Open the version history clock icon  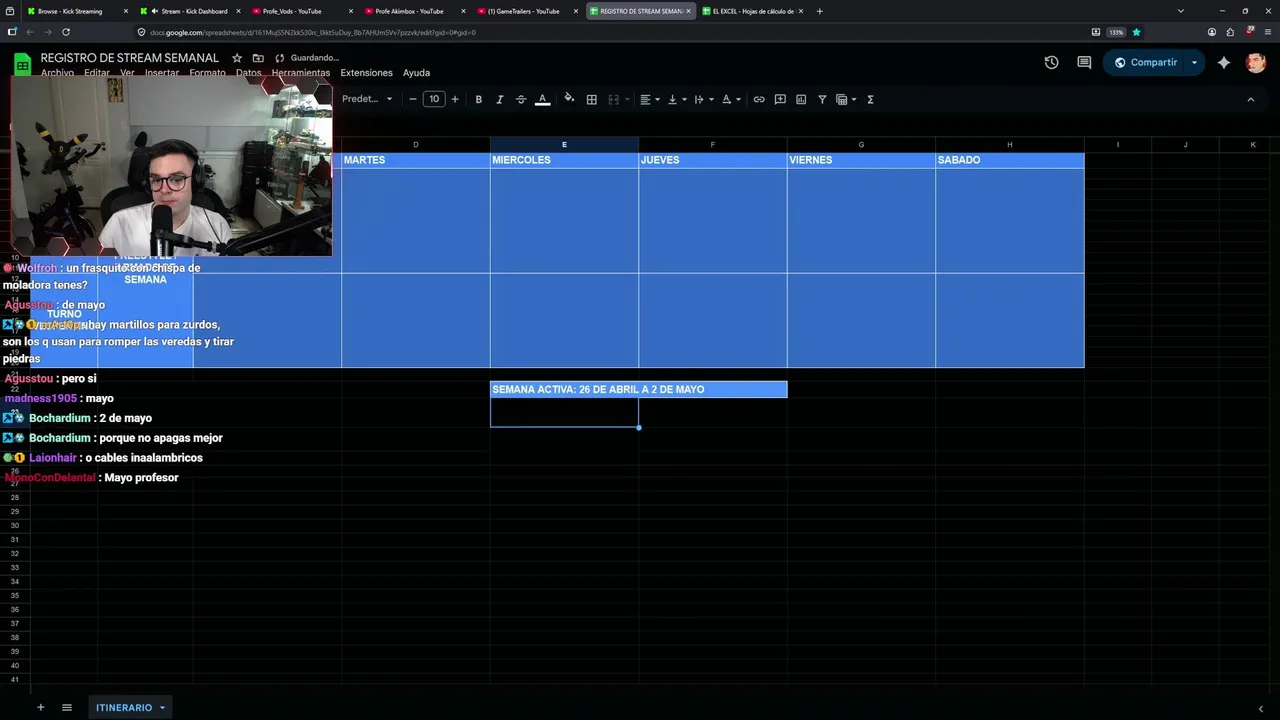pos(1051,62)
